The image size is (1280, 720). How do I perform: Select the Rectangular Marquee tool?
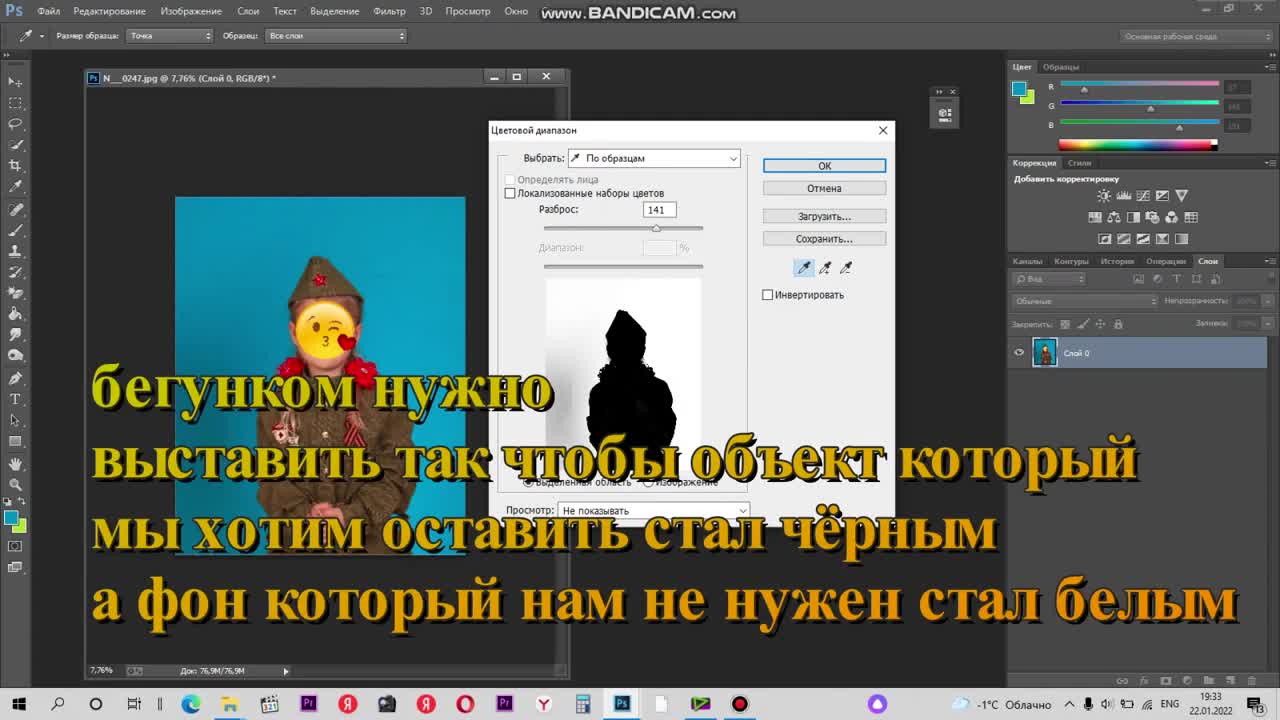[x=15, y=103]
